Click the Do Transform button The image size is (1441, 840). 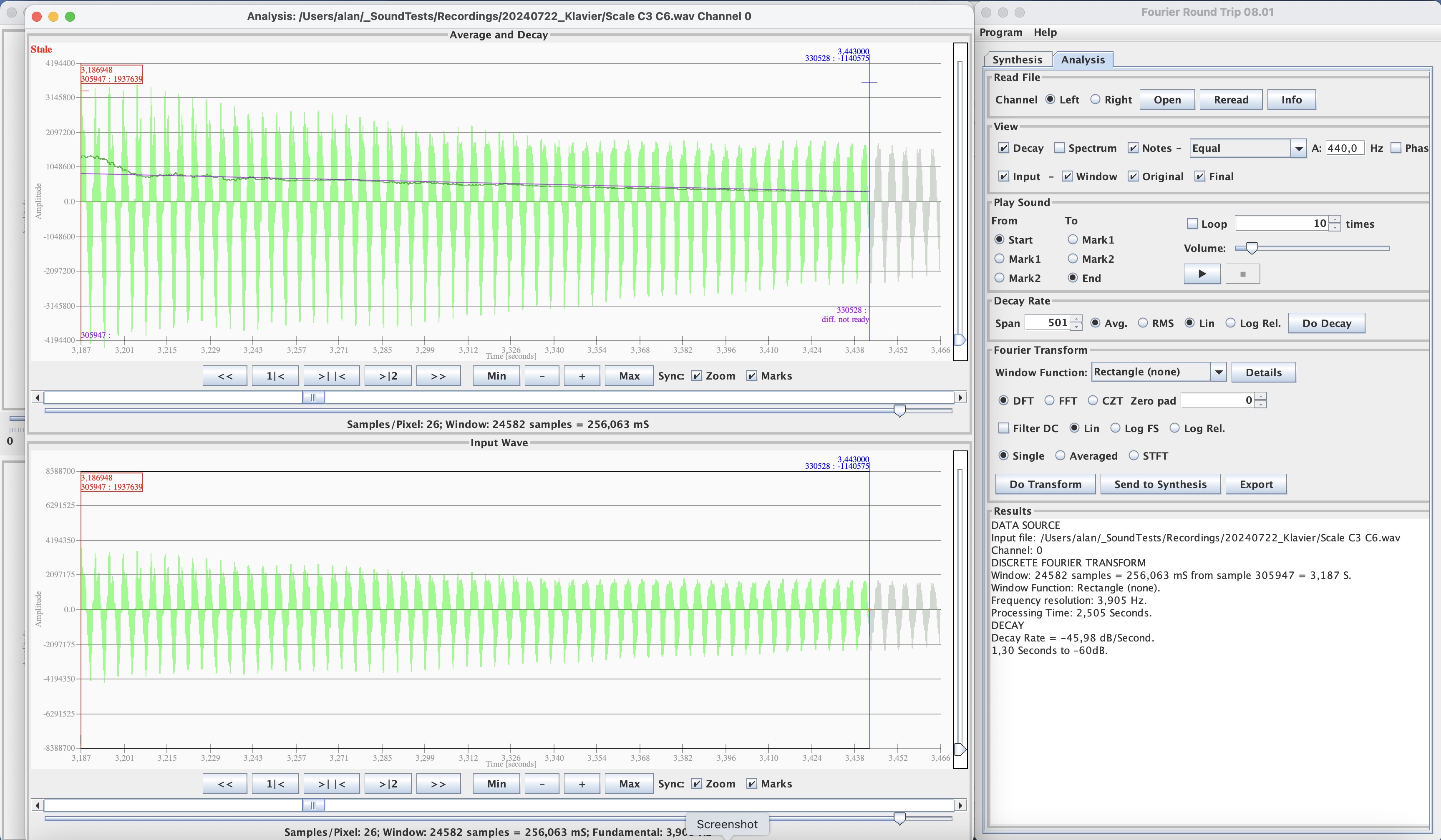pos(1045,484)
